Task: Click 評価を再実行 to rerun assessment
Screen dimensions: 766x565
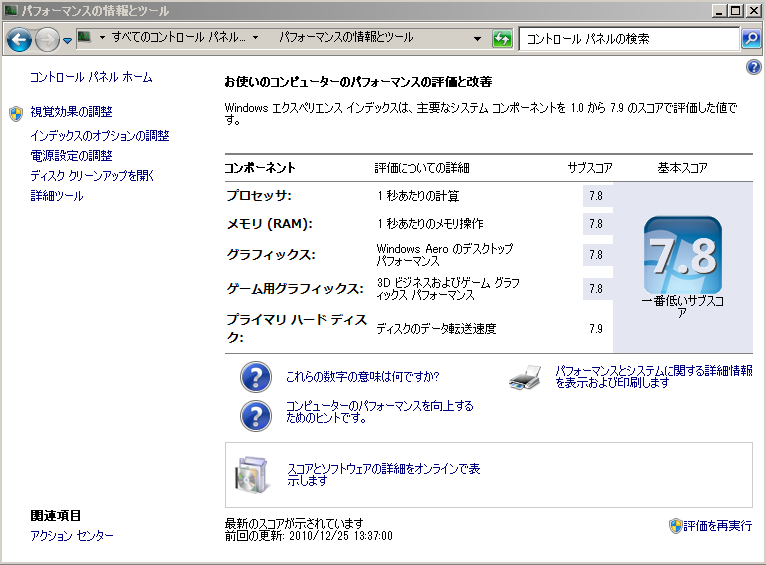Action: click(x=717, y=526)
